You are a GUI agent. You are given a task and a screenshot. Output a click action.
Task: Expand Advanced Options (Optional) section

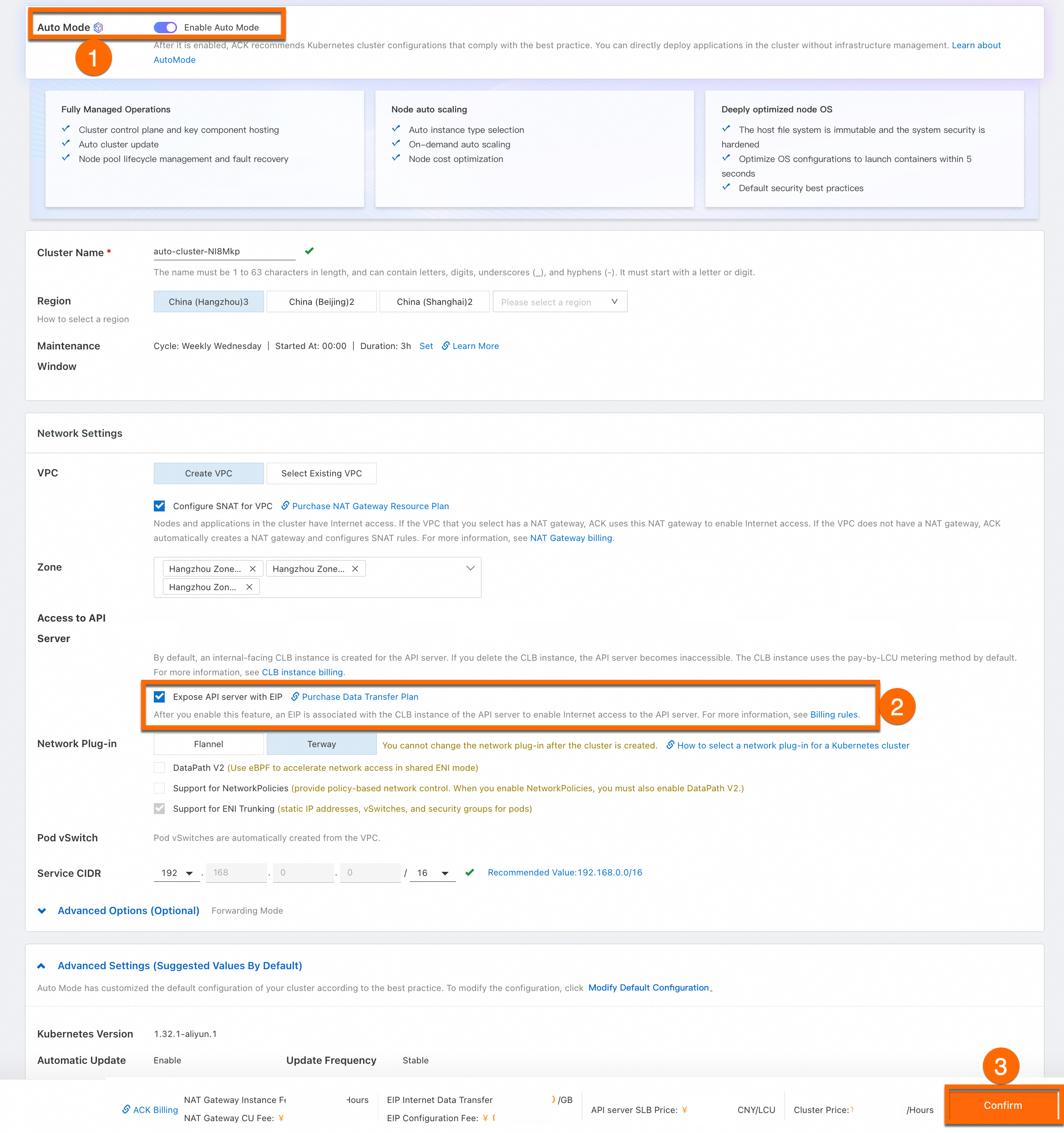[x=128, y=910]
